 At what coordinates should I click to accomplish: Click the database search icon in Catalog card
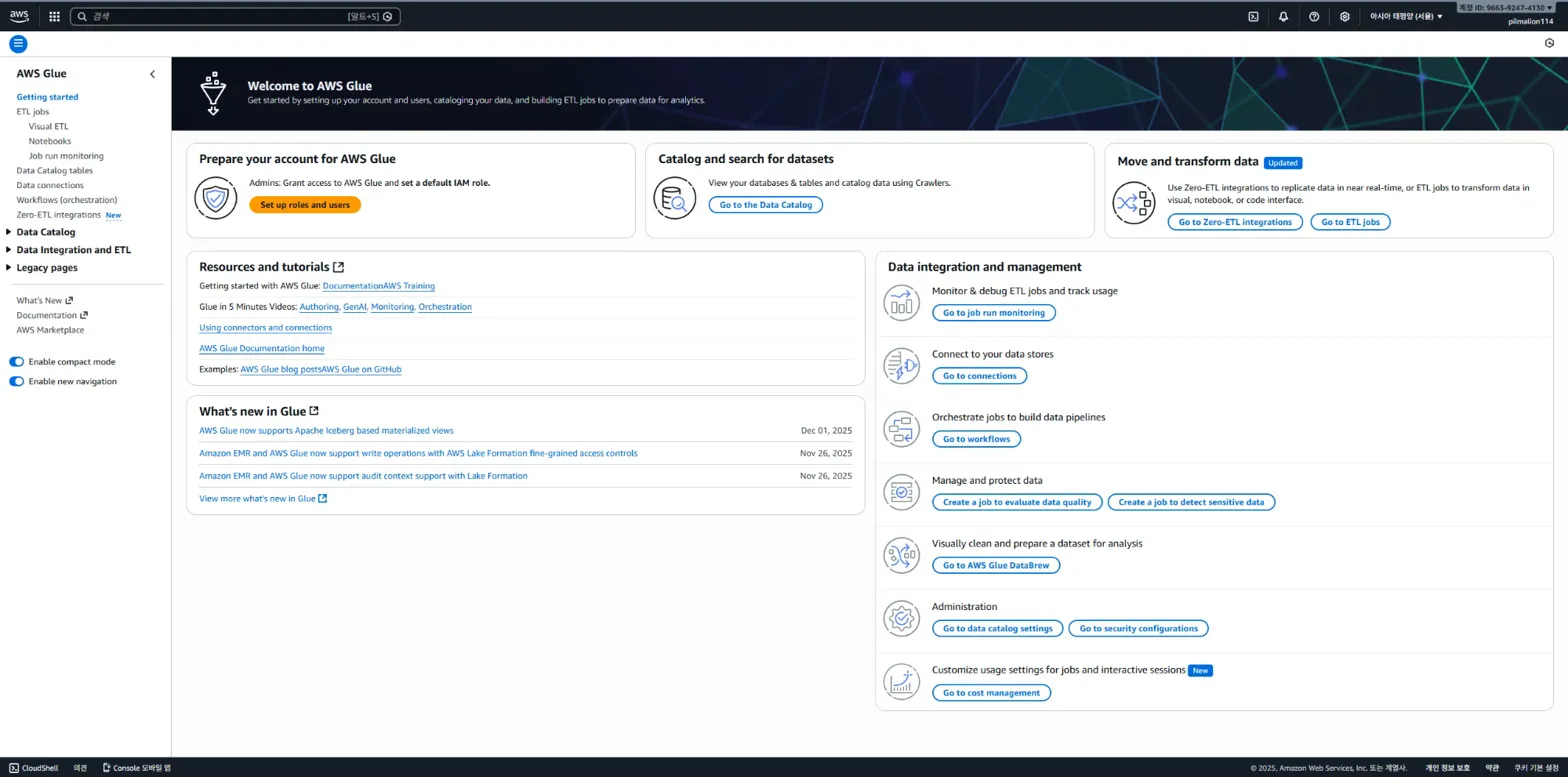click(675, 197)
